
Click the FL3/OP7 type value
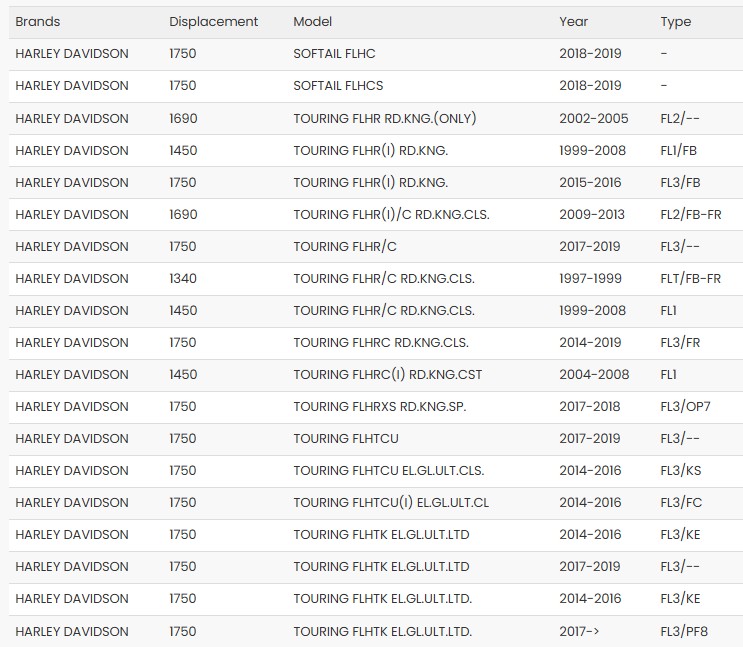click(685, 406)
